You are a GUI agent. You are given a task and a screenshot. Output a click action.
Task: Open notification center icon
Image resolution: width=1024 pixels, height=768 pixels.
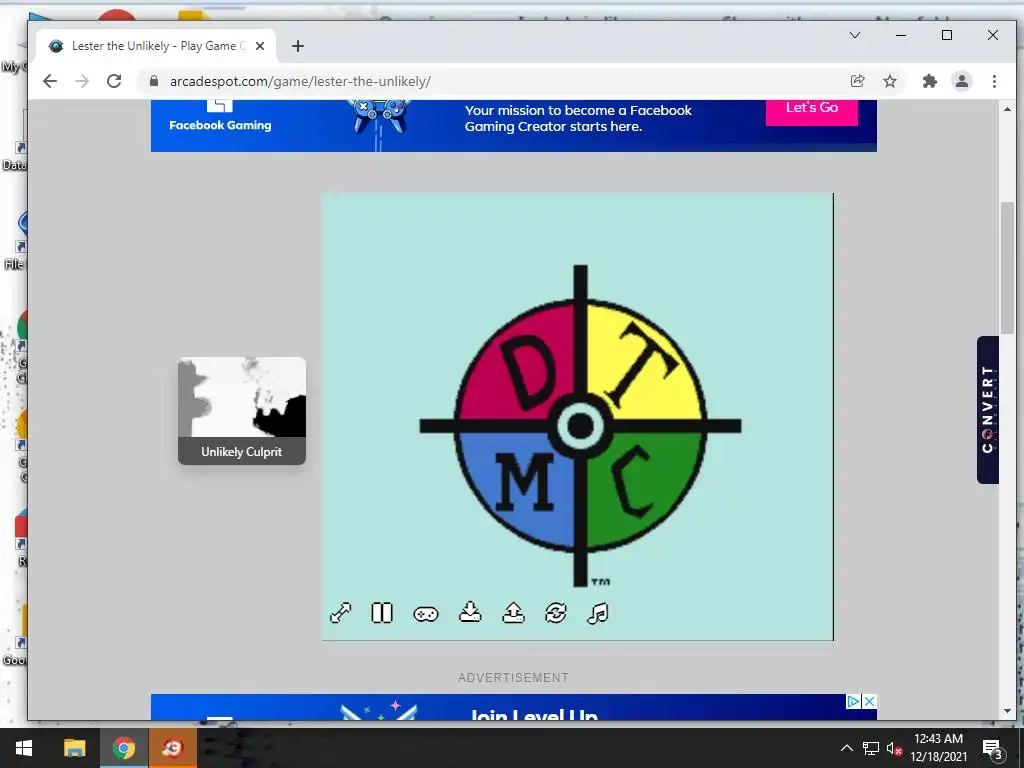coord(993,749)
